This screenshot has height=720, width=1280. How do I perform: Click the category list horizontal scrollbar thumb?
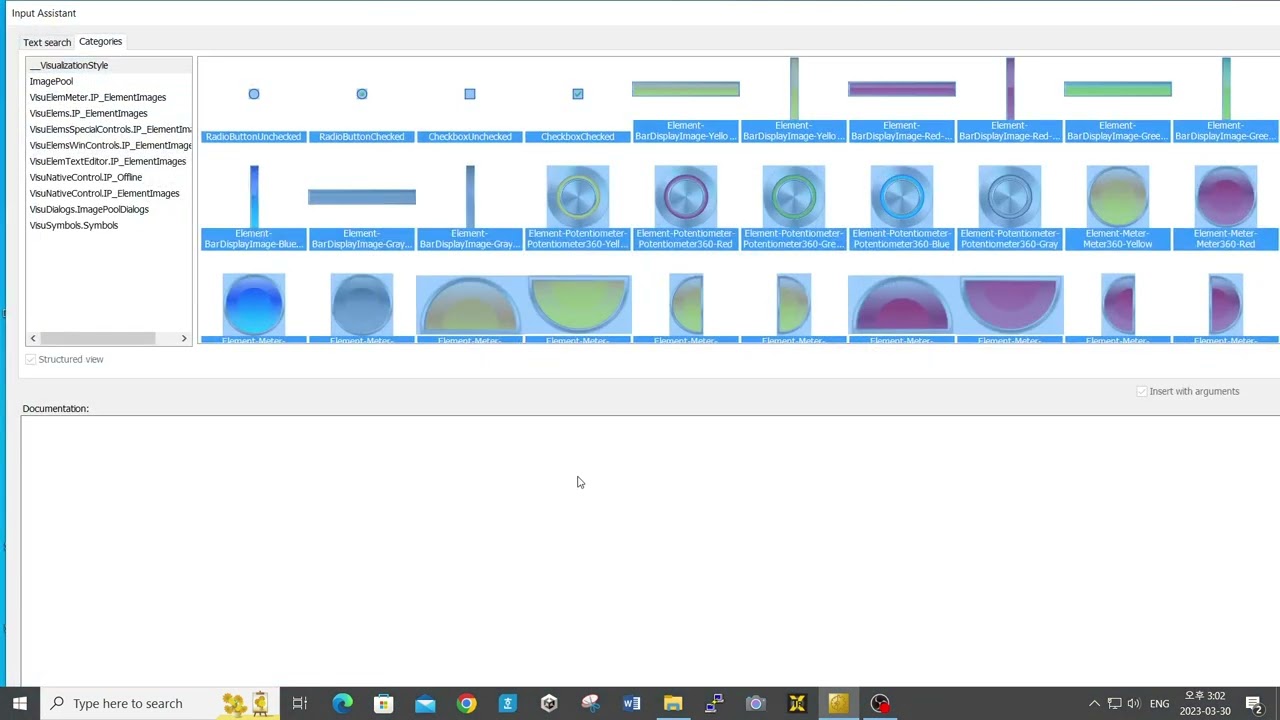point(98,338)
